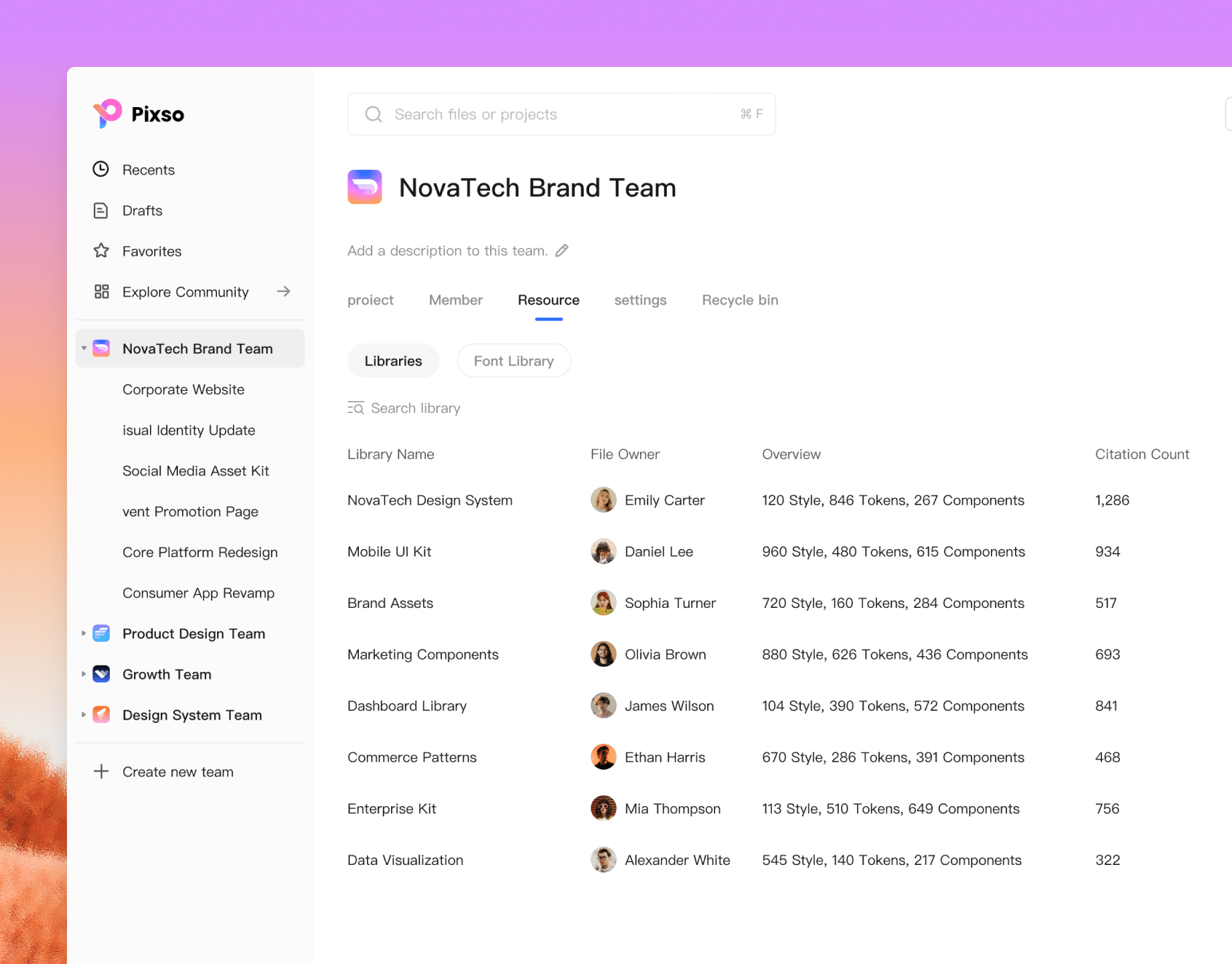Image resolution: width=1232 pixels, height=964 pixels.
Task: Select the Growth Team icon
Action: (x=100, y=674)
